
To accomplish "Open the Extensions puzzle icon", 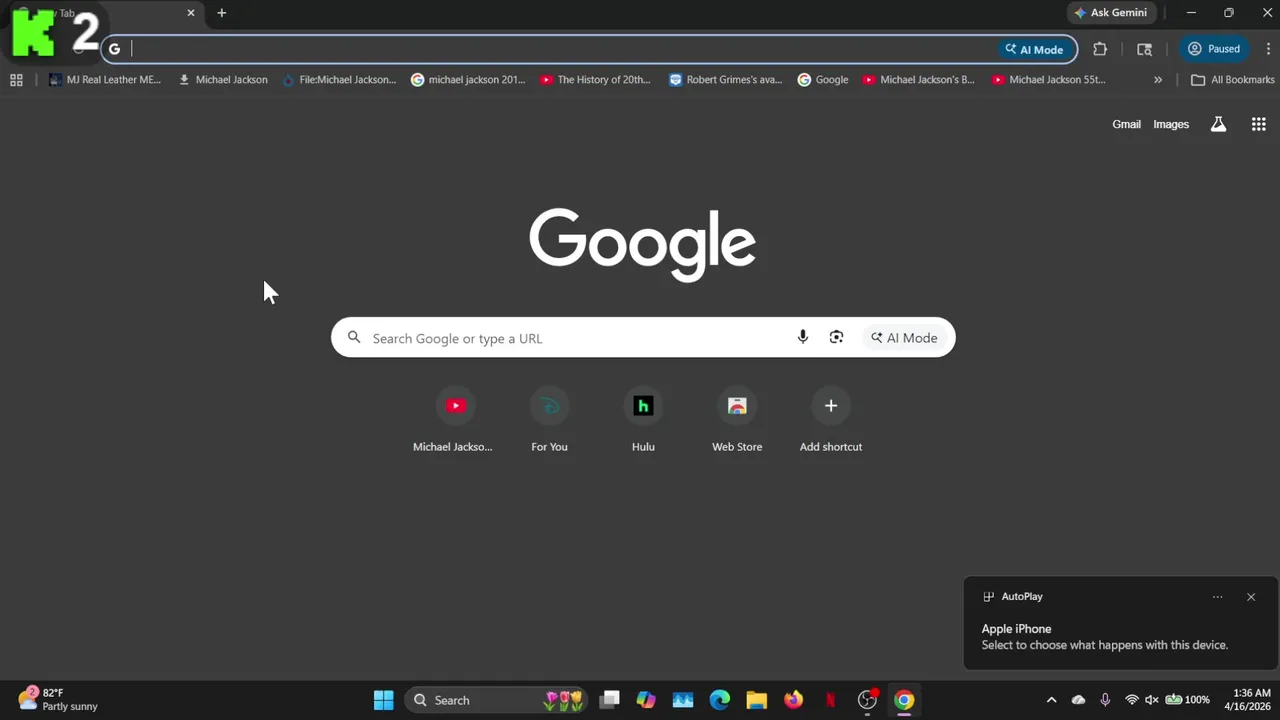I will 1100,49.
